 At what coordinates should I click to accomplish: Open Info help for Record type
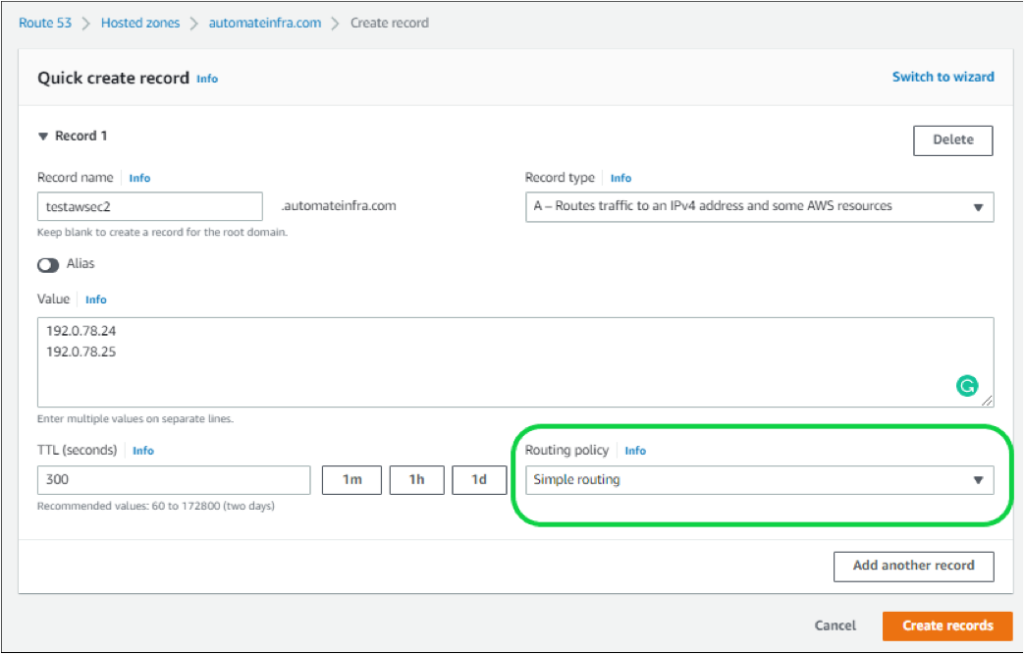[621, 177]
